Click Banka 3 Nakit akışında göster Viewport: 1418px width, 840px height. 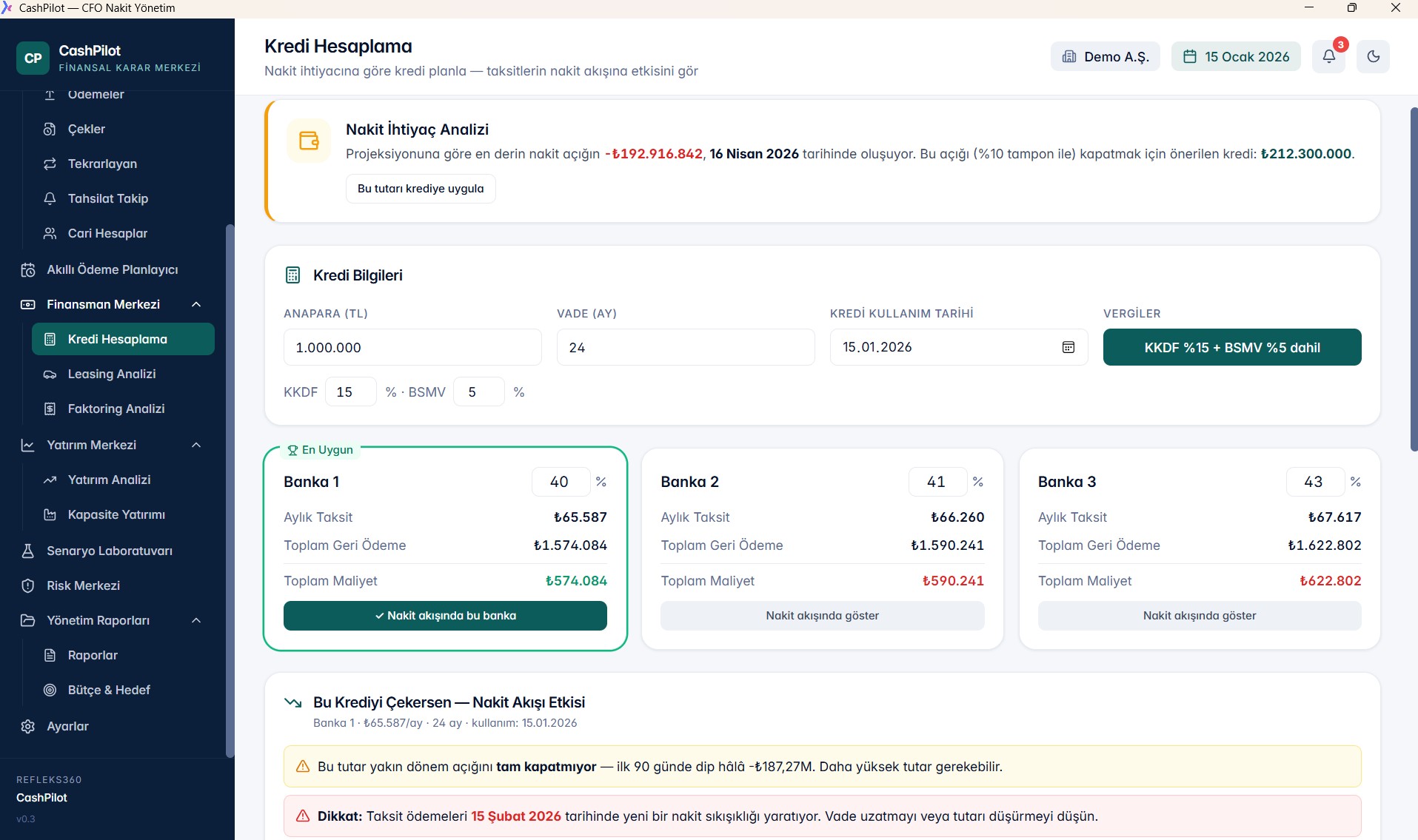(x=1200, y=616)
